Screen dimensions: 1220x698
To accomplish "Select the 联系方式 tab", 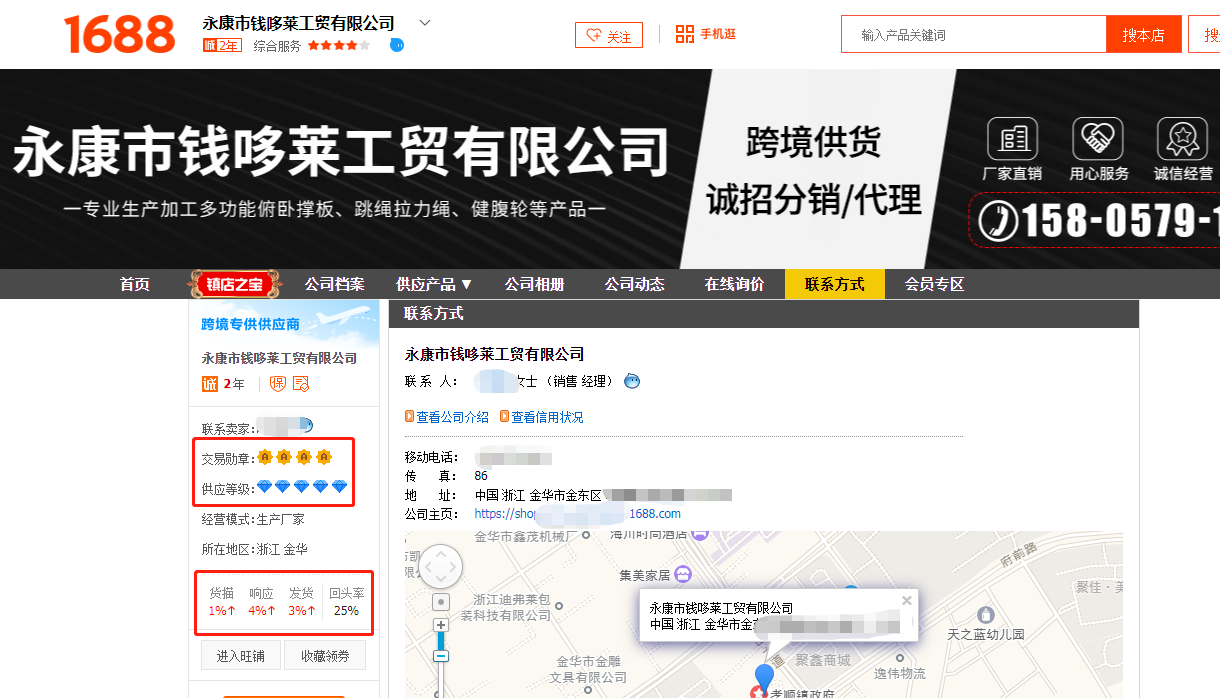I will point(835,284).
